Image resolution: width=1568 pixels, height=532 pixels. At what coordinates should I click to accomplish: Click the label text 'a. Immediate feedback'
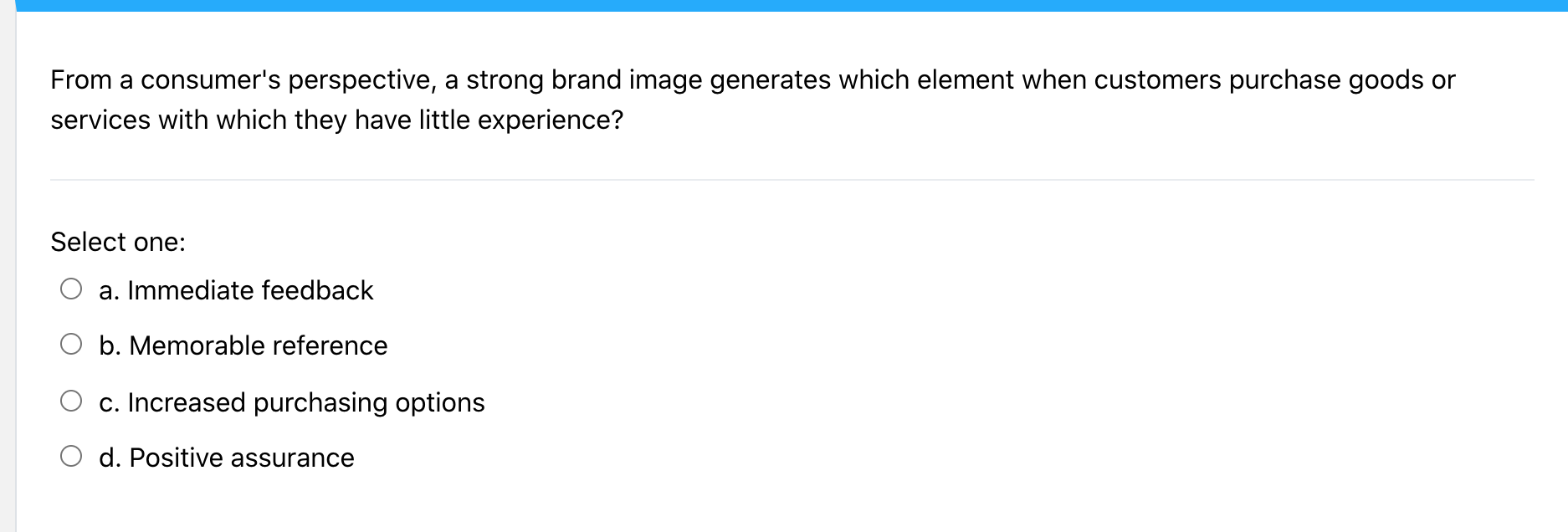(236, 291)
